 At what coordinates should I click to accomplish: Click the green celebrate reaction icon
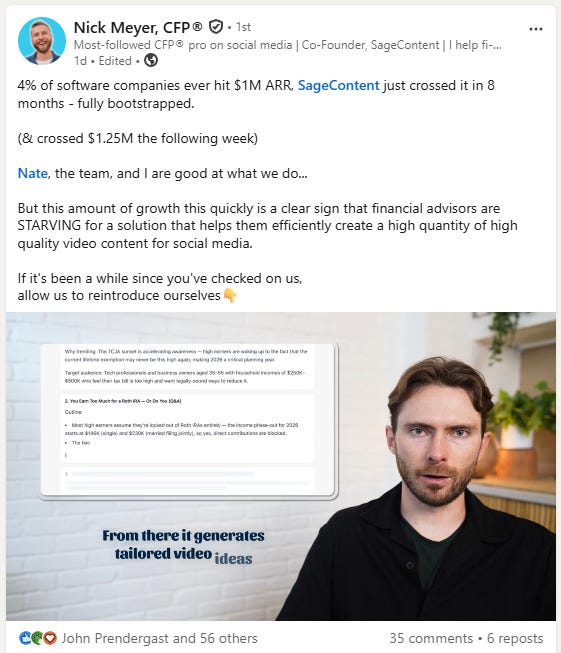(x=37, y=638)
